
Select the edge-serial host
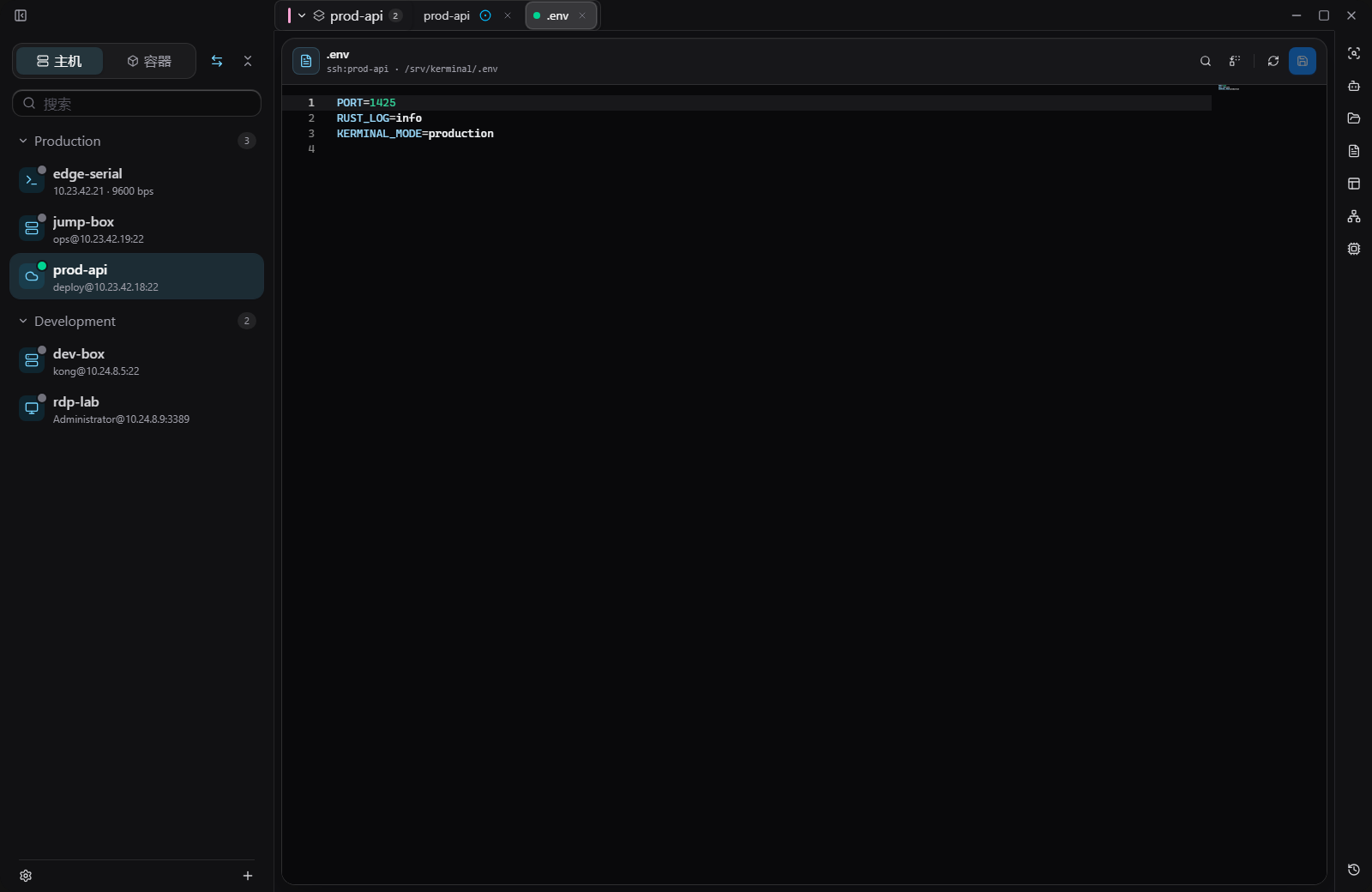[137, 181]
